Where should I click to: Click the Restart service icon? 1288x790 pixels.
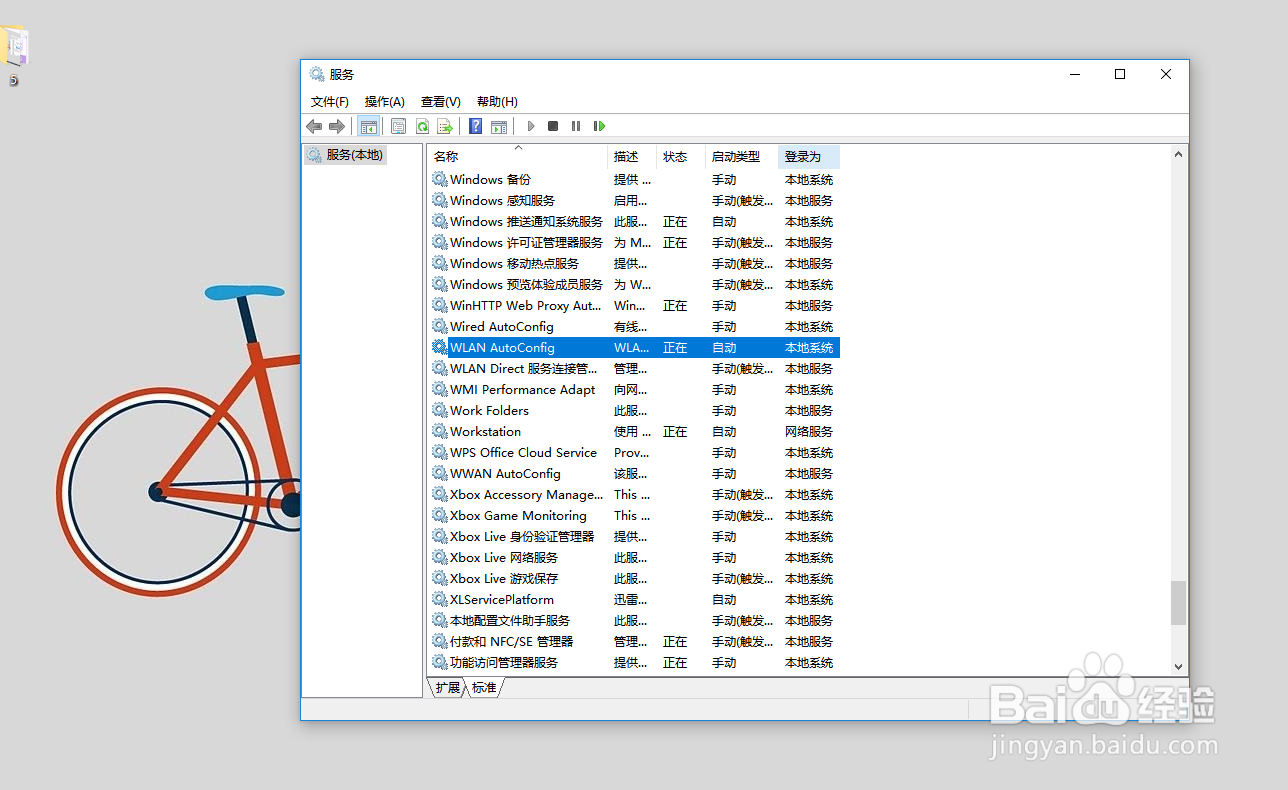599,126
